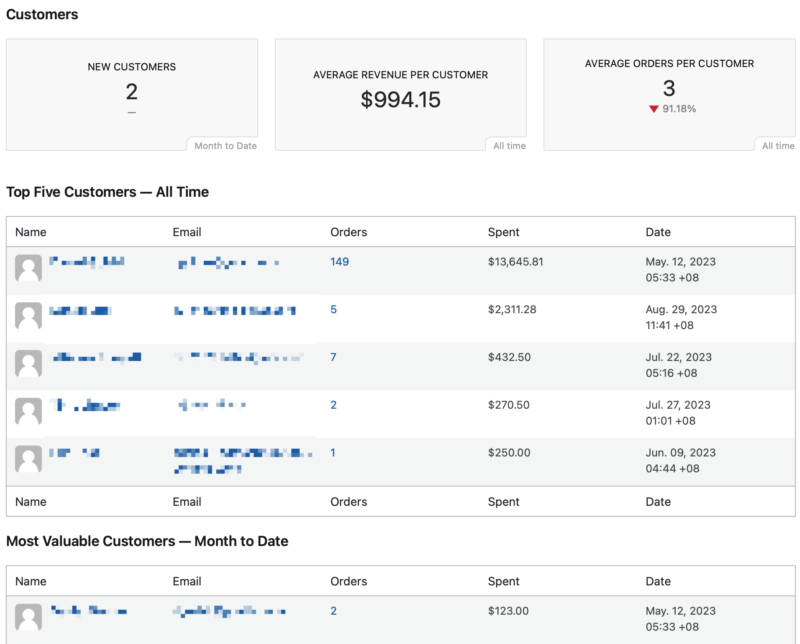
Task: Click the customer name in the $2,311.28 row
Action: (80, 311)
